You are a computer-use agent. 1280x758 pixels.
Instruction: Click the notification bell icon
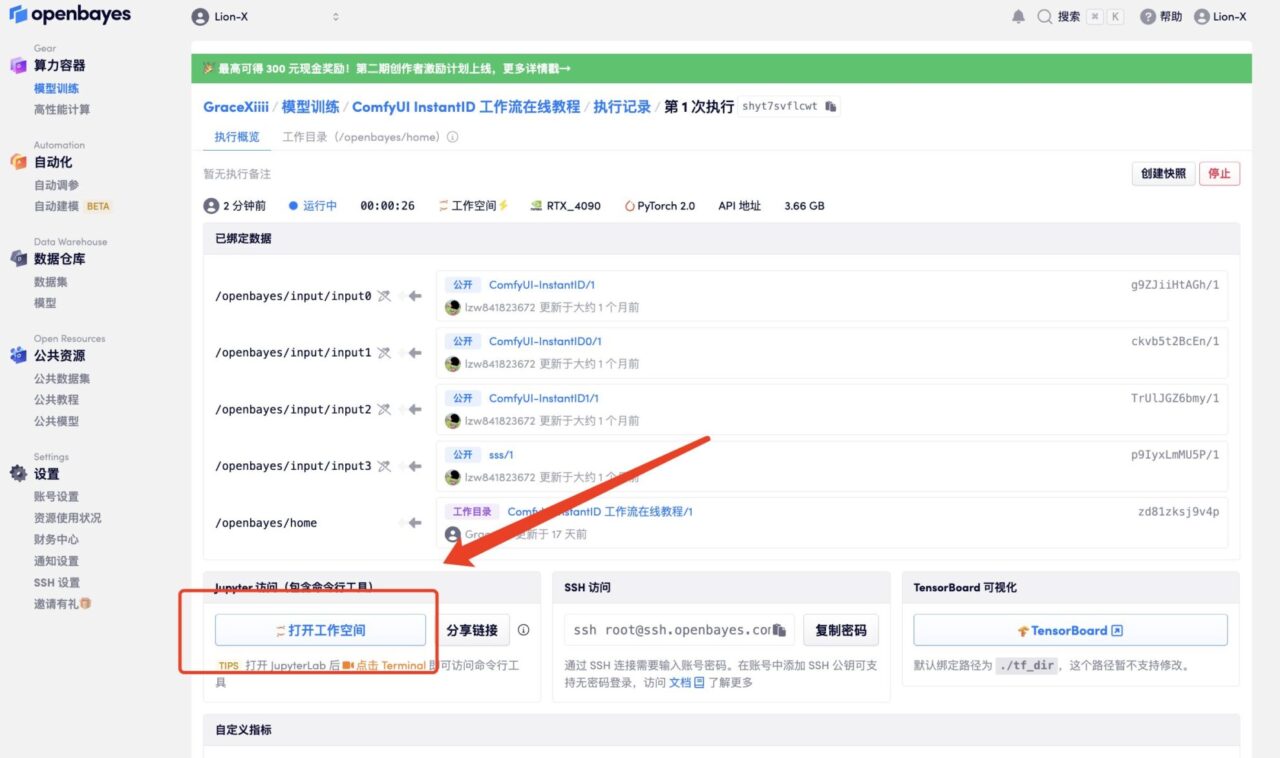coord(1018,17)
